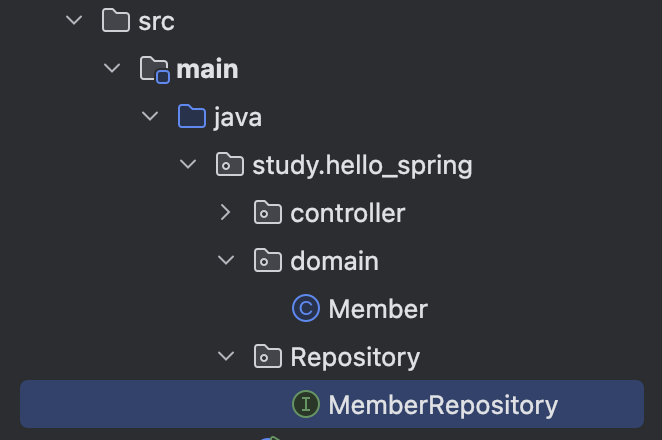Image resolution: width=662 pixels, height=440 pixels.
Task: Click the src folder icon
Action: pyautogui.click(x=117, y=21)
